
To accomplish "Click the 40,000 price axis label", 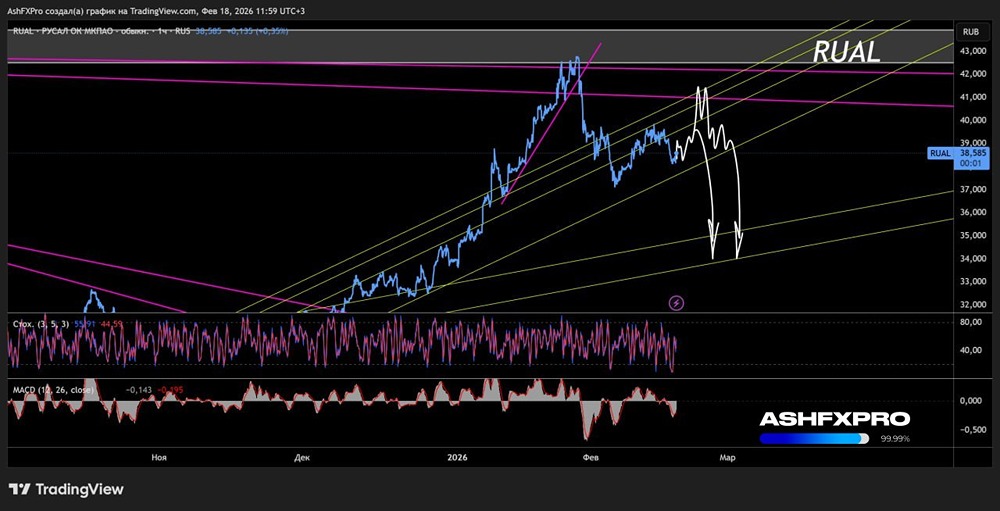I will (x=973, y=120).
